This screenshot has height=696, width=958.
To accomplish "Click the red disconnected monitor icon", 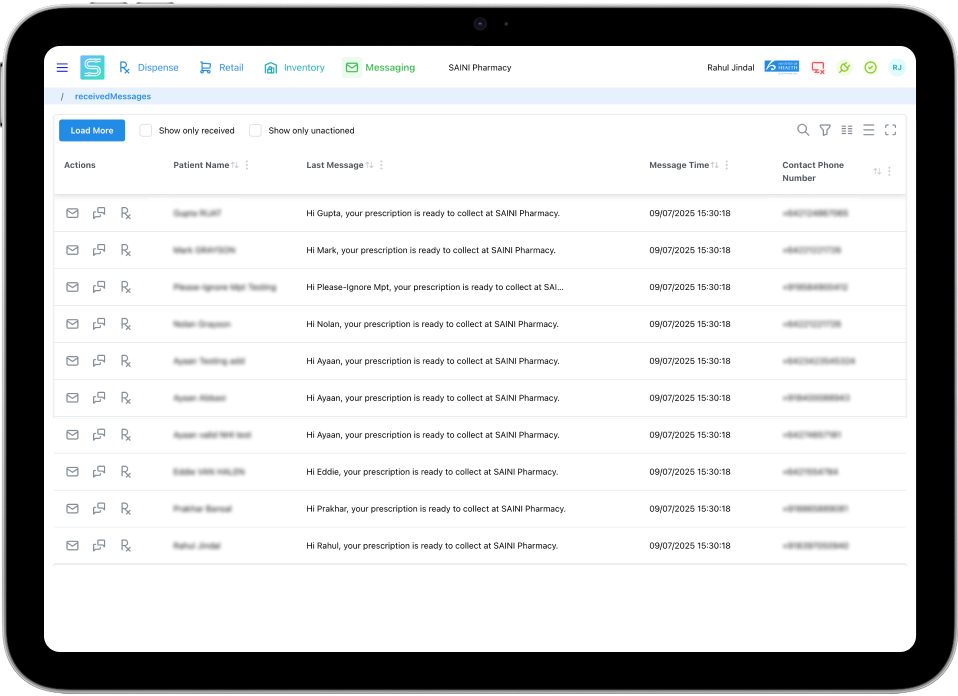I will (818, 68).
